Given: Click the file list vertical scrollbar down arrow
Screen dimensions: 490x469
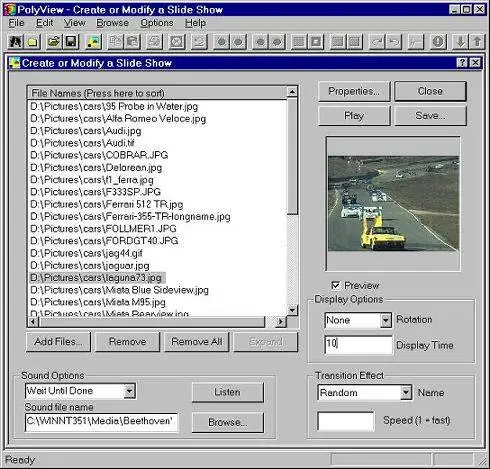Looking at the screenshot, I should 292,310.
